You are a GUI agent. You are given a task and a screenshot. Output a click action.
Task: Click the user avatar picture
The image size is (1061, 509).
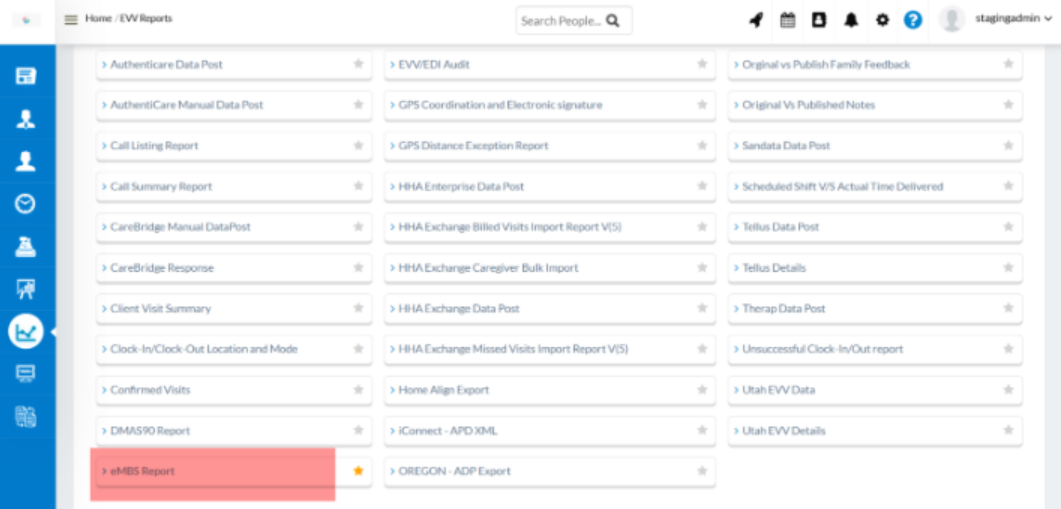click(x=952, y=20)
